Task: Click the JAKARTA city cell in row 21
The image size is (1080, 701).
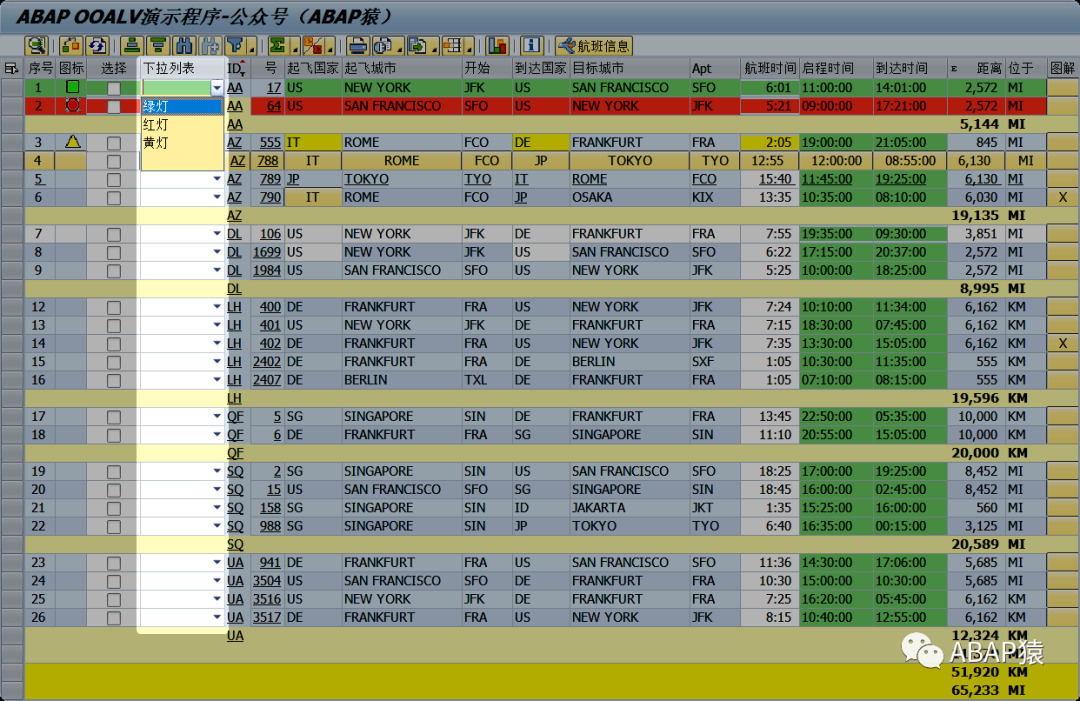Action: click(x=629, y=508)
